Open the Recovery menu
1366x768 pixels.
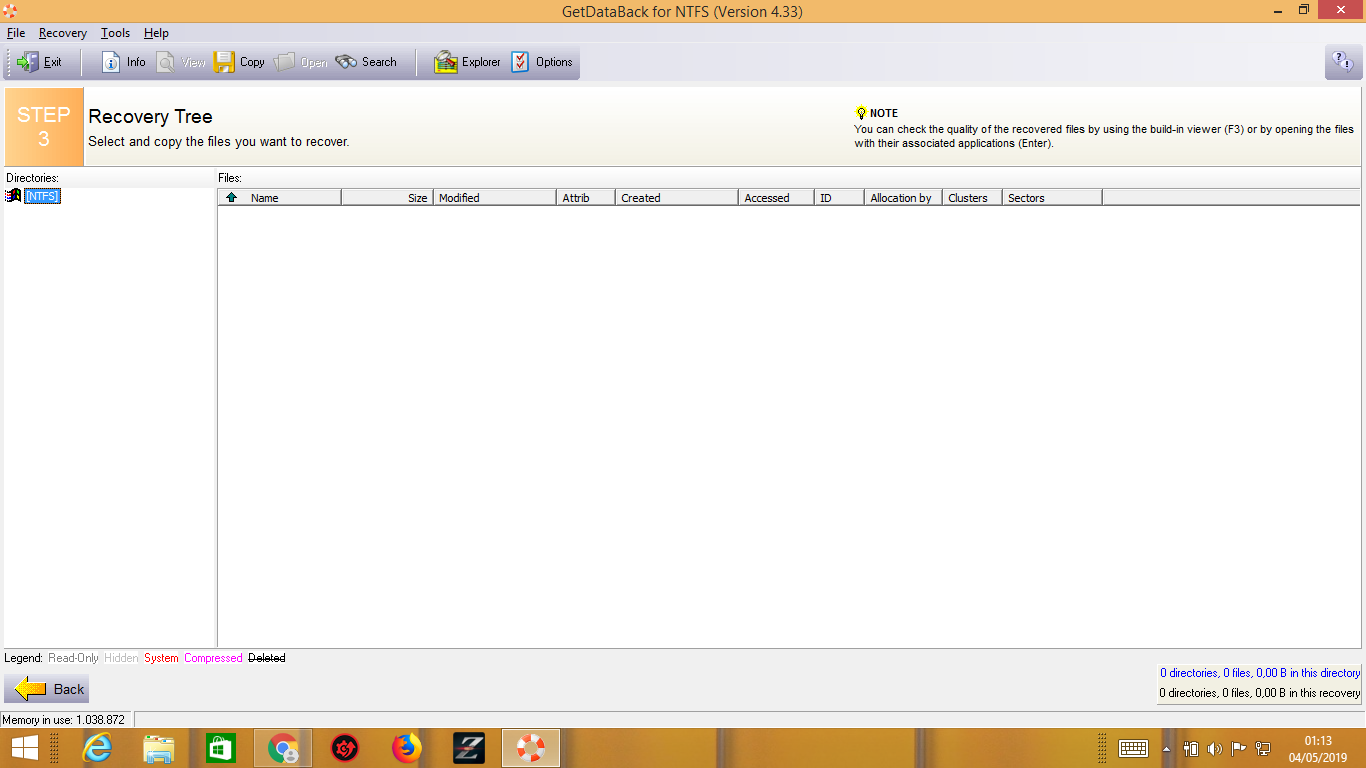point(63,33)
